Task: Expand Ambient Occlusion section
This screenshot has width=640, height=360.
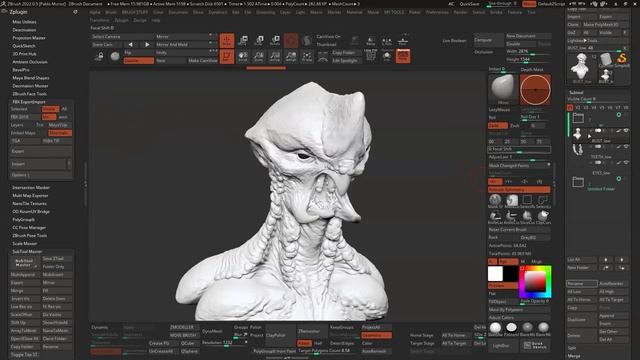Action: click(30, 62)
